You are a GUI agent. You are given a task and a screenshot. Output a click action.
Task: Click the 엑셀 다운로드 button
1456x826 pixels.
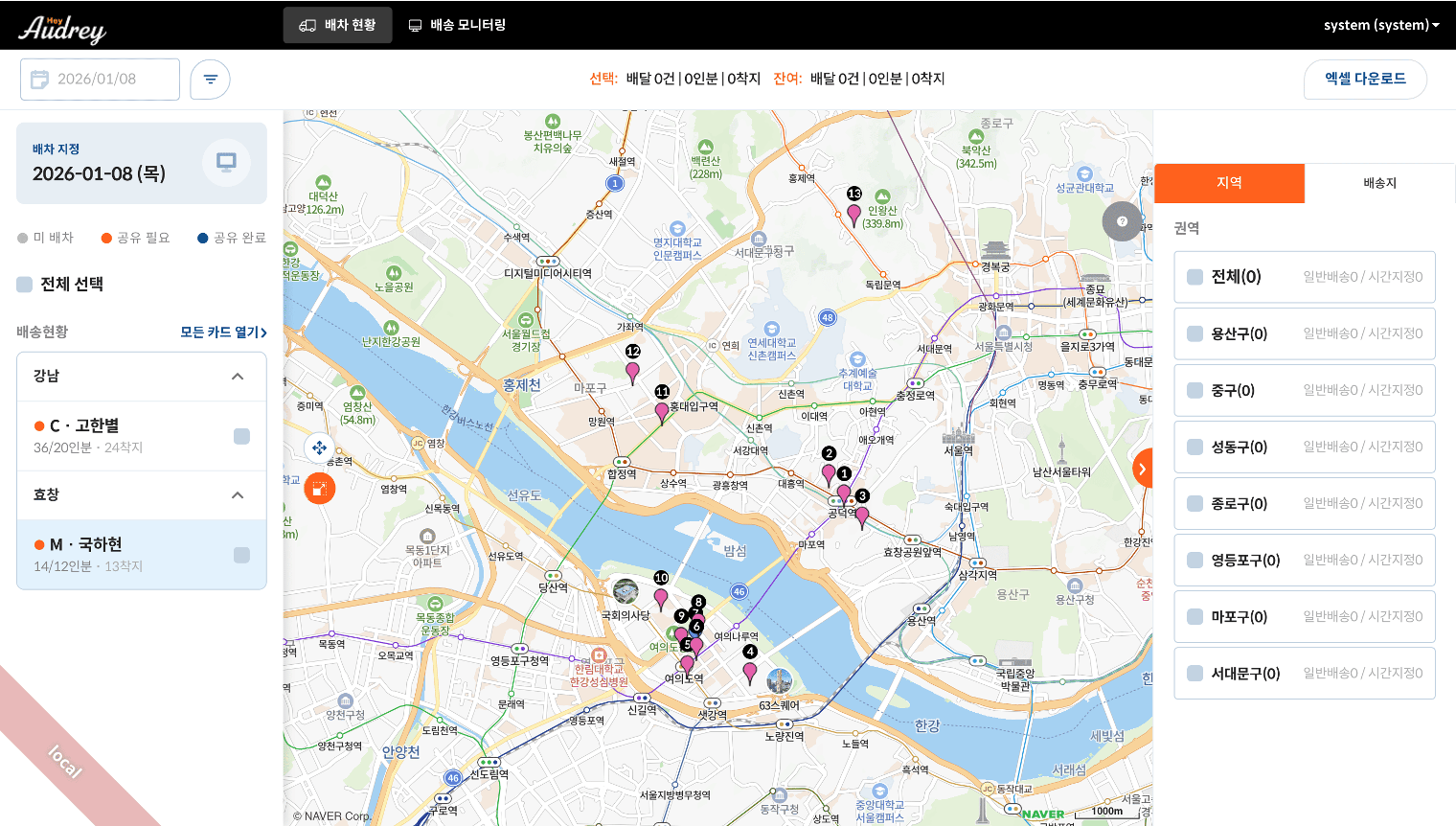(x=1365, y=80)
